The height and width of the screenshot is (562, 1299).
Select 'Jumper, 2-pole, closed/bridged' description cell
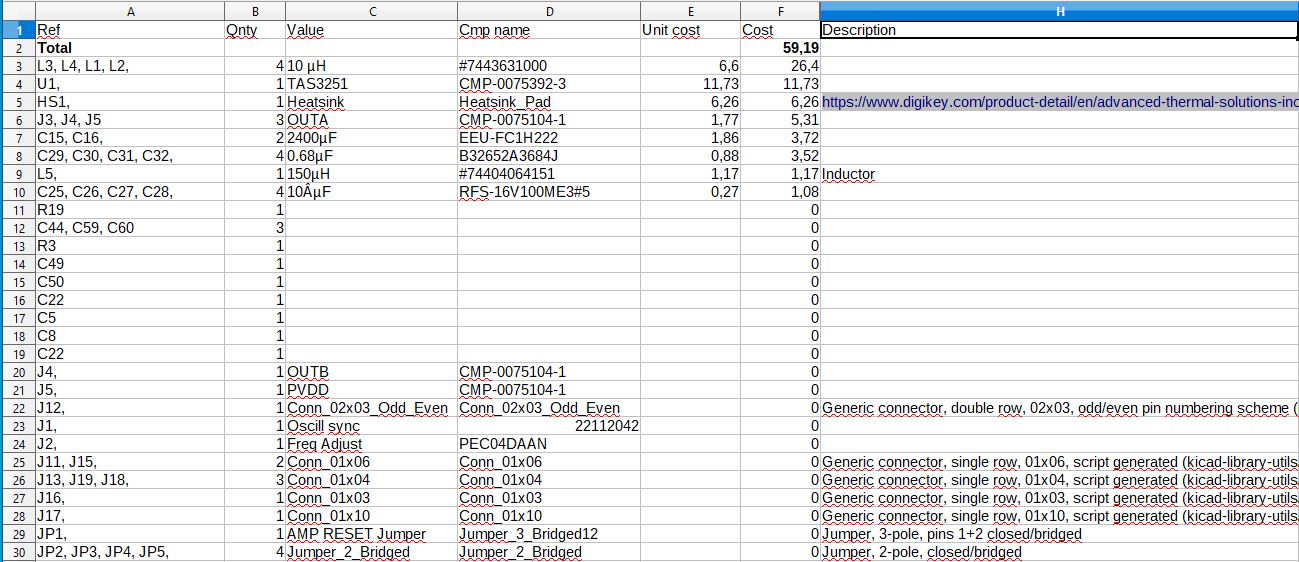[1060, 552]
